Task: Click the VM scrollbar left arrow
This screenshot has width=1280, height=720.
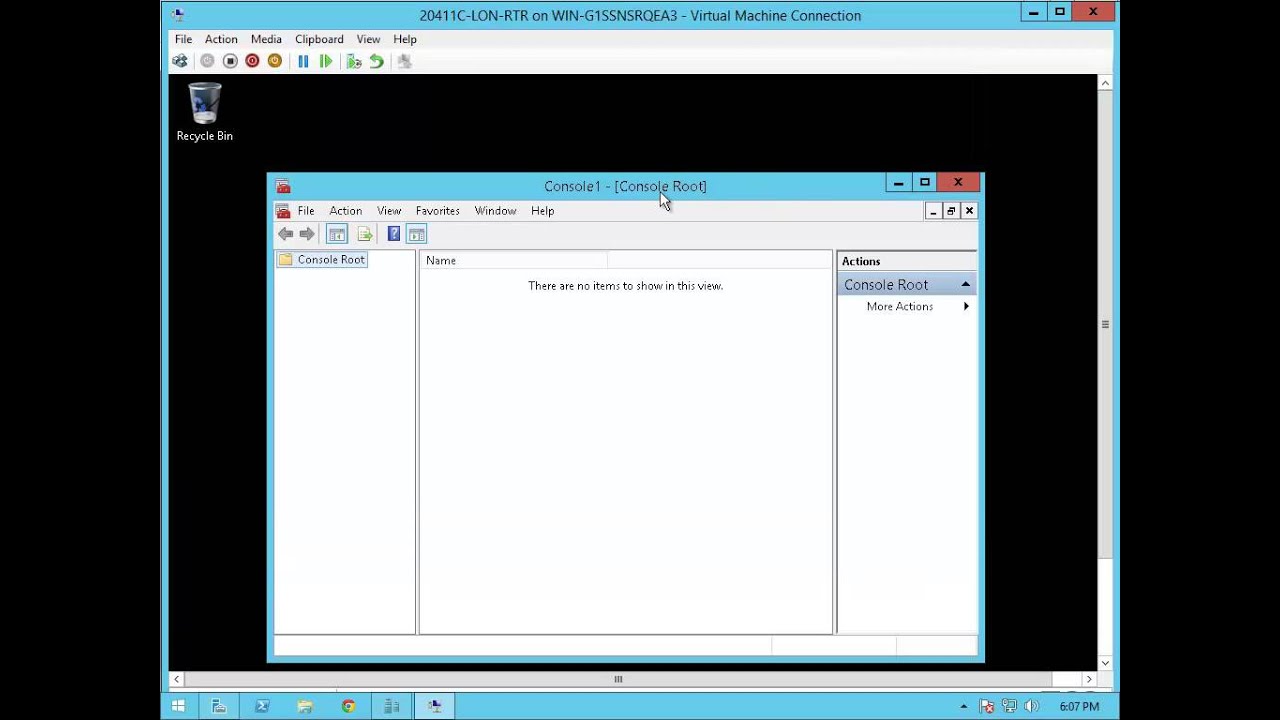Action: [x=177, y=679]
